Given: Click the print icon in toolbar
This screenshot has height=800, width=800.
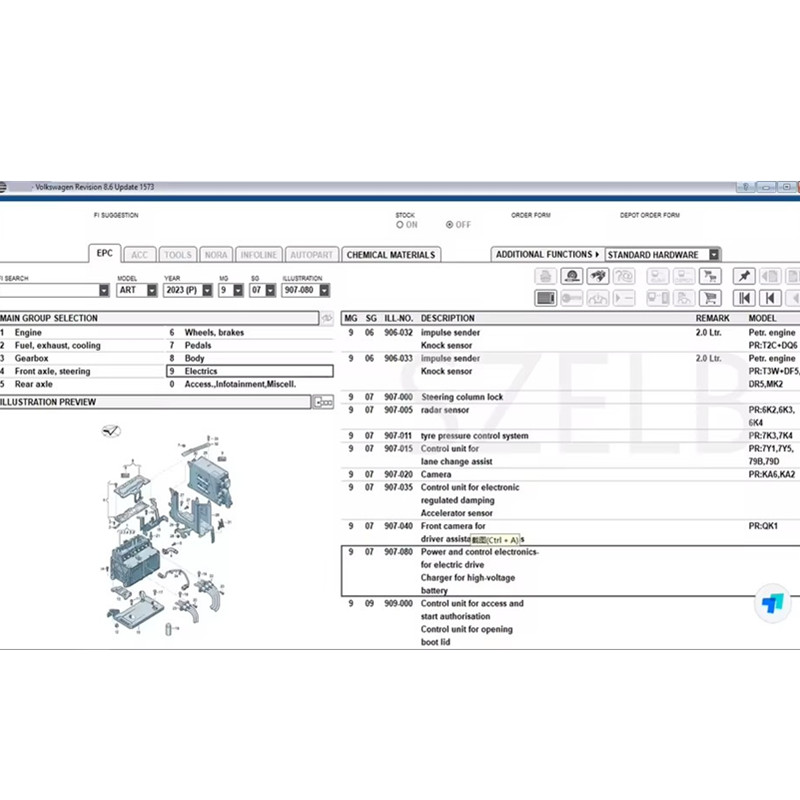Looking at the screenshot, I should (x=545, y=276).
